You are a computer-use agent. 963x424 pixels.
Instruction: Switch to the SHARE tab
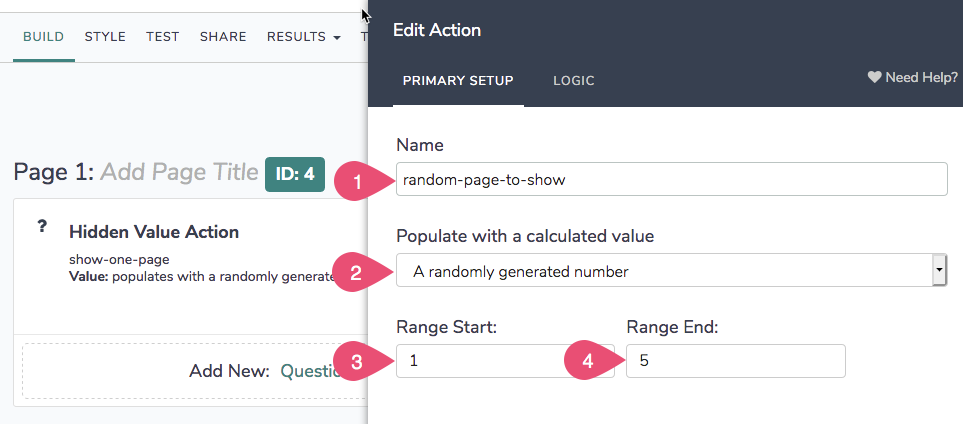click(223, 37)
